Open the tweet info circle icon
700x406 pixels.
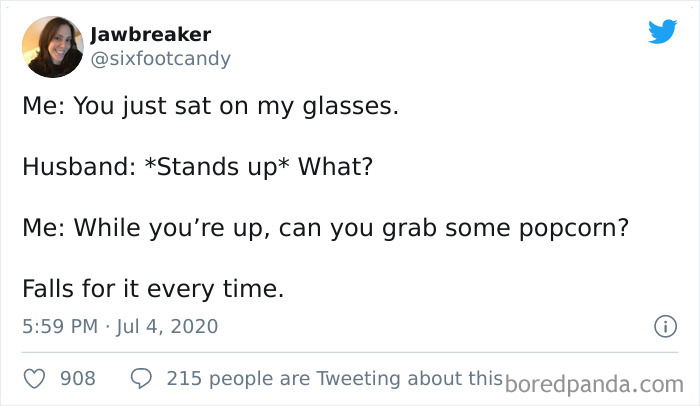[x=665, y=326]
